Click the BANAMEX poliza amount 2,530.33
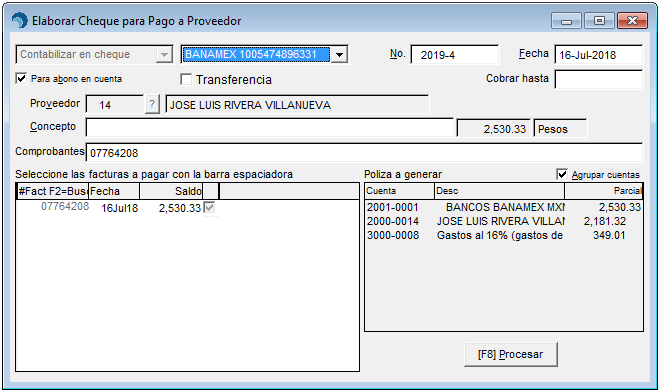658x390 pixels. 619,207
